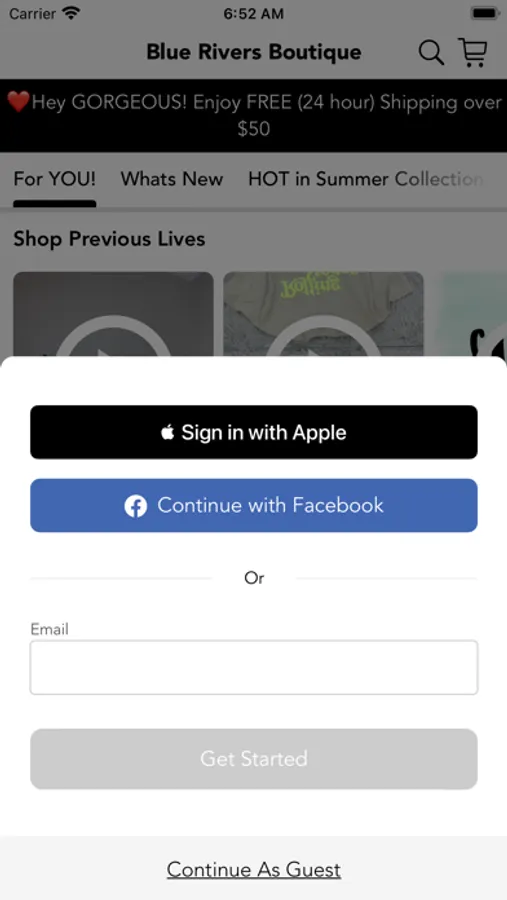Tap the red heart emoji in banner
This screenshot has width=507, height=900.
[x=18, y=102]
